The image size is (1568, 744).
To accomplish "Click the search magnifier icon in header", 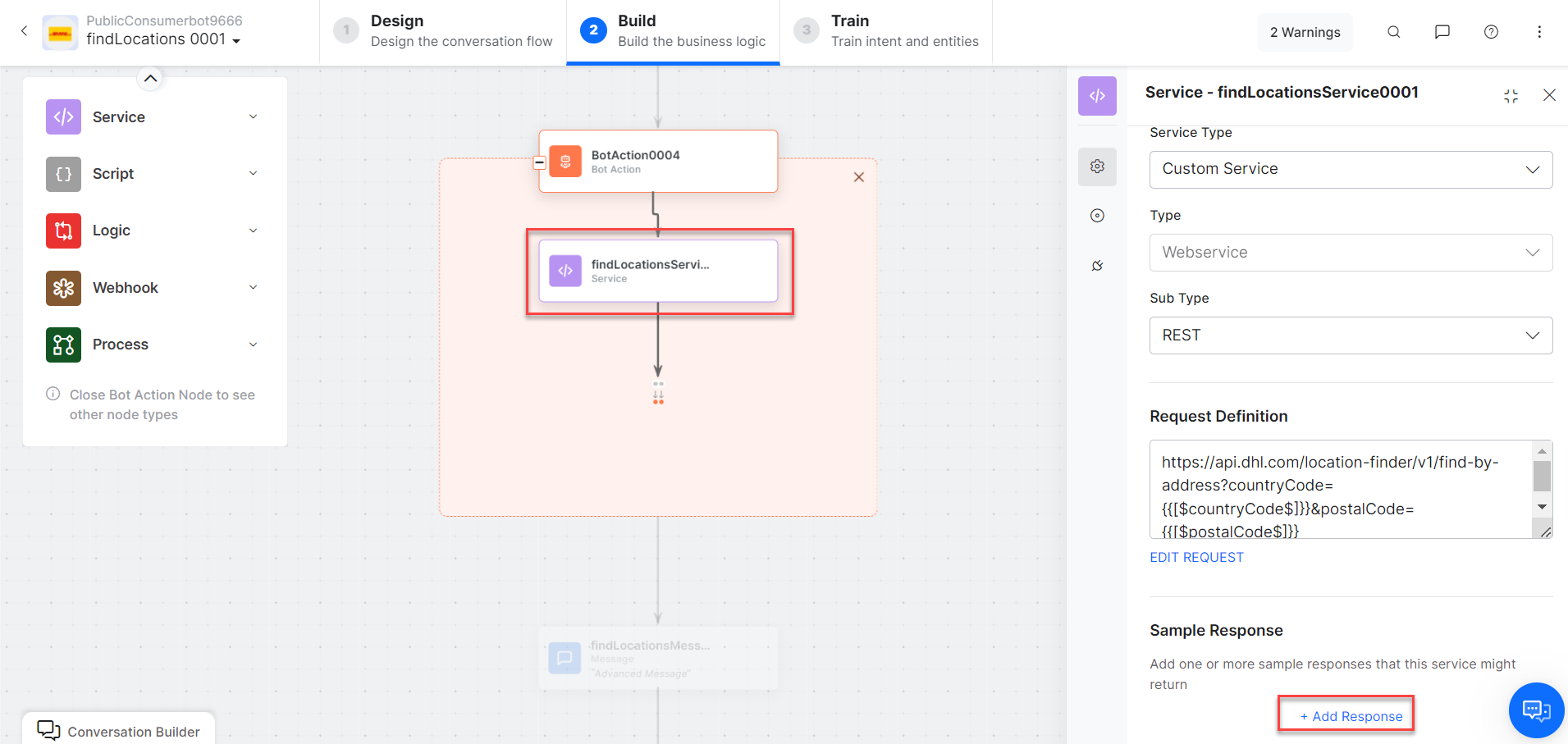I will pyautogui.click(x=1393, y=32).
